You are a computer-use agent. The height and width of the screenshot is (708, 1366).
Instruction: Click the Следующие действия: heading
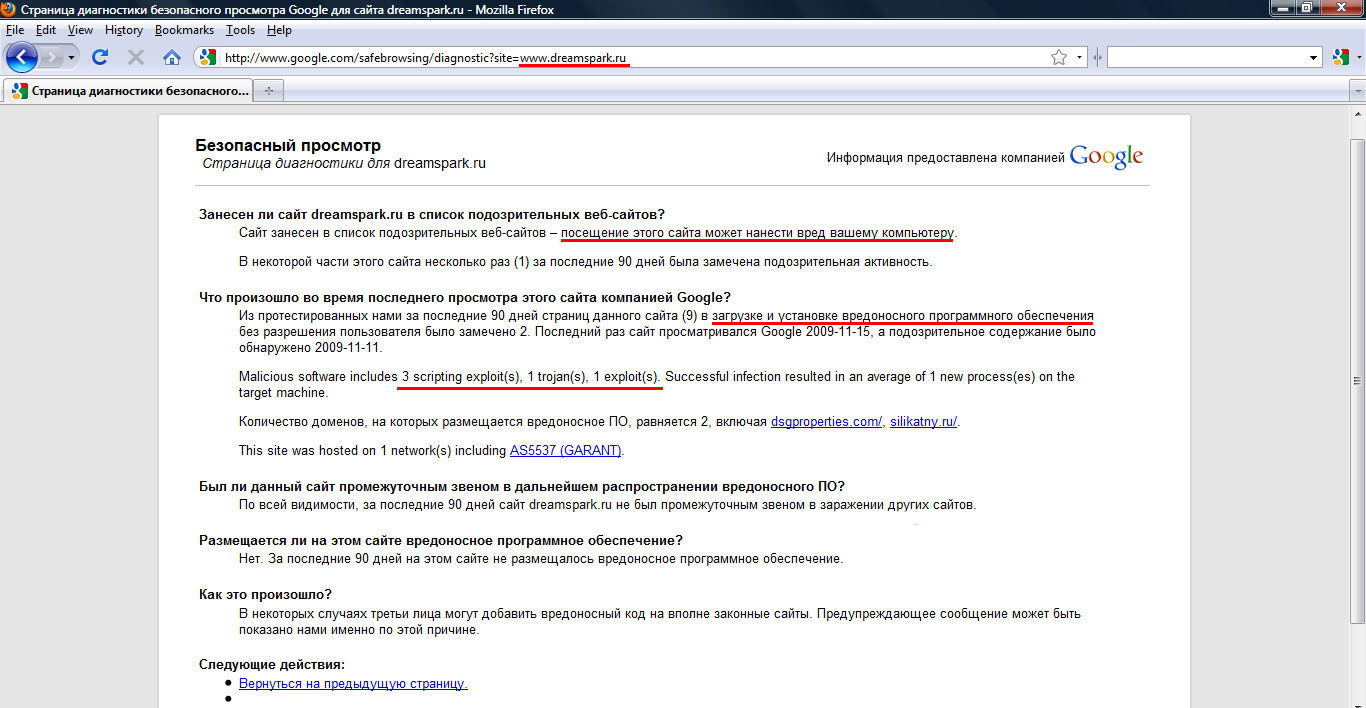272,664
